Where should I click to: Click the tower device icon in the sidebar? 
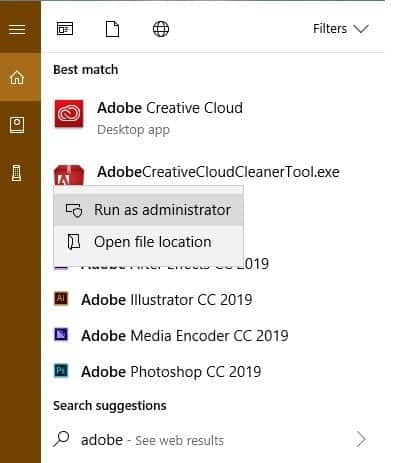(17, 173)
